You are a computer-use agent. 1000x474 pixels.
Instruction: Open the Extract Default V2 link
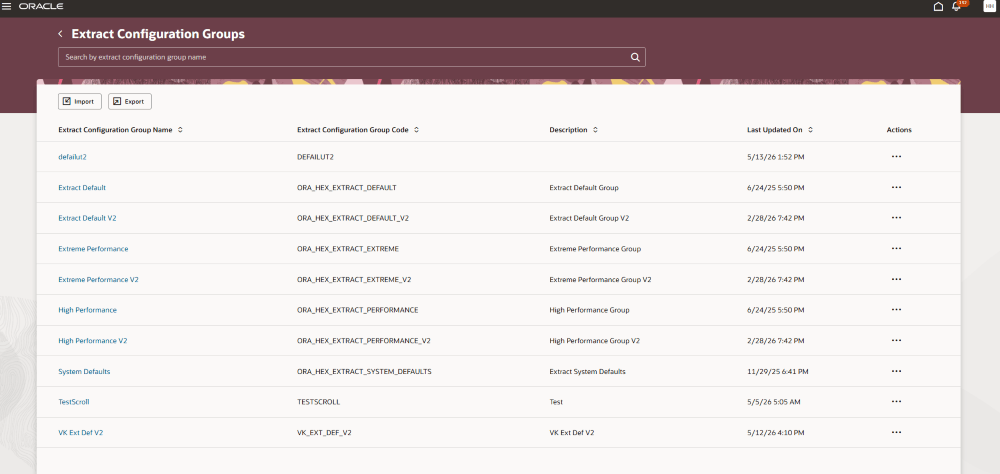tap(87, 218)
